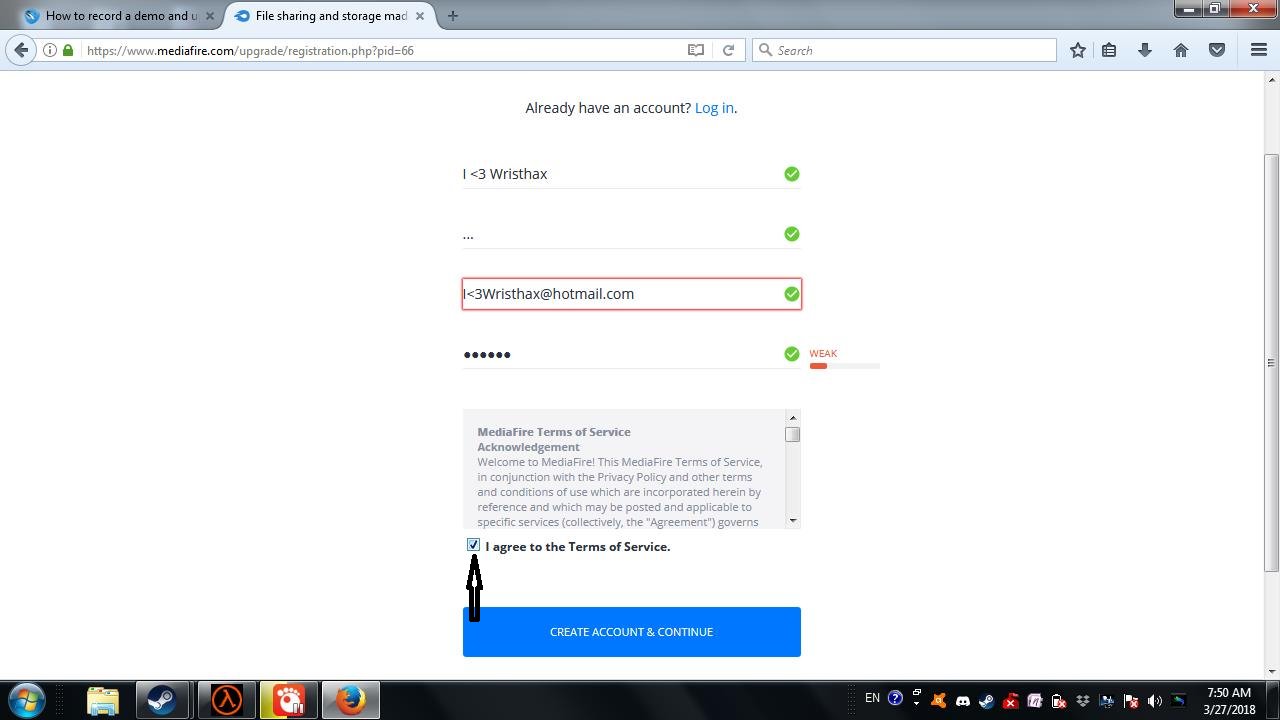This screenshot has height=720, width=1280.
Task: Click the battery status tray icon
Action: (x=1058, y=701)
